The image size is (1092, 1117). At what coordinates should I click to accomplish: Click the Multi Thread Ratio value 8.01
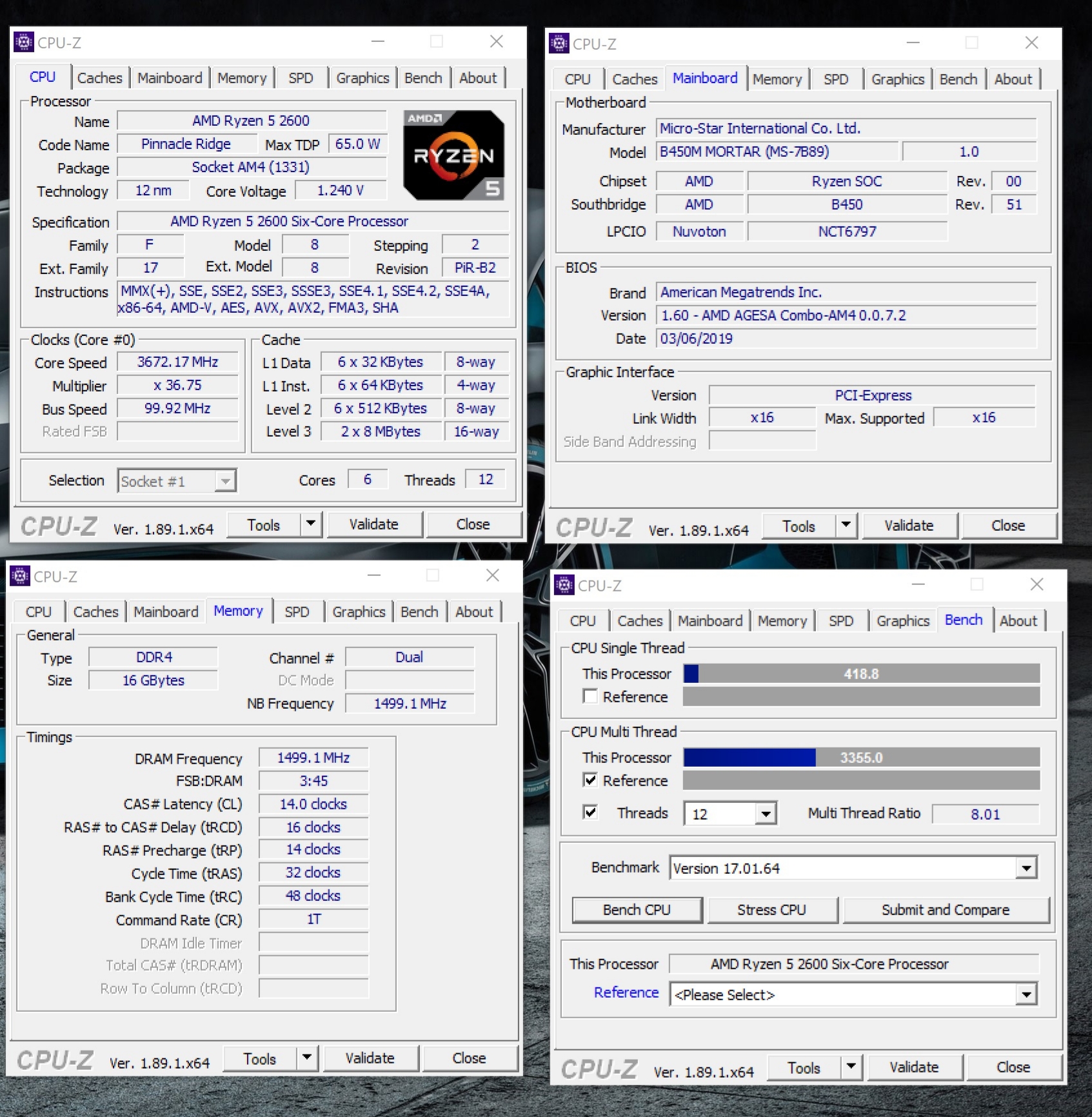[x=986, y=814]
